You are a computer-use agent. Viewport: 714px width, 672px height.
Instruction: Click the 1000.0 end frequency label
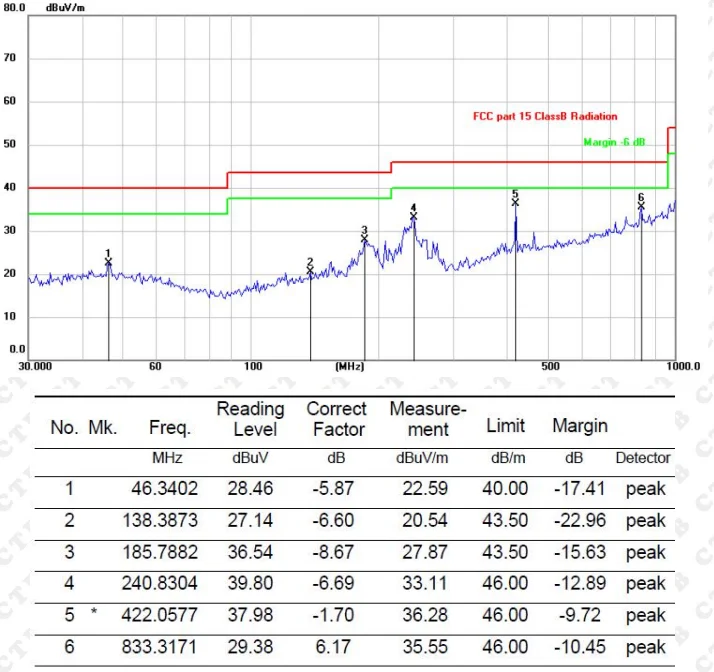point(683,367)
